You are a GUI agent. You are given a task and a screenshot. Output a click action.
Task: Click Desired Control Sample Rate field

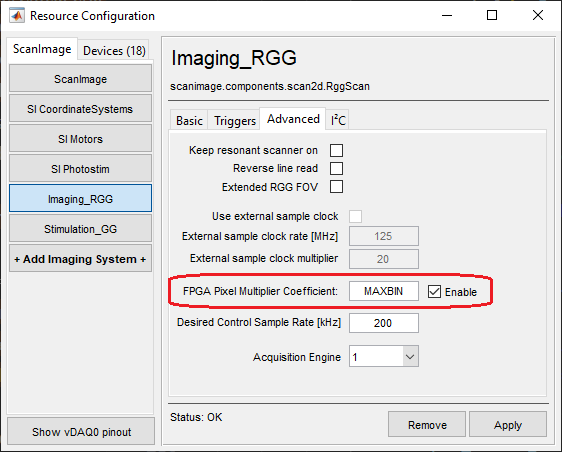click(x=384, y=323)
